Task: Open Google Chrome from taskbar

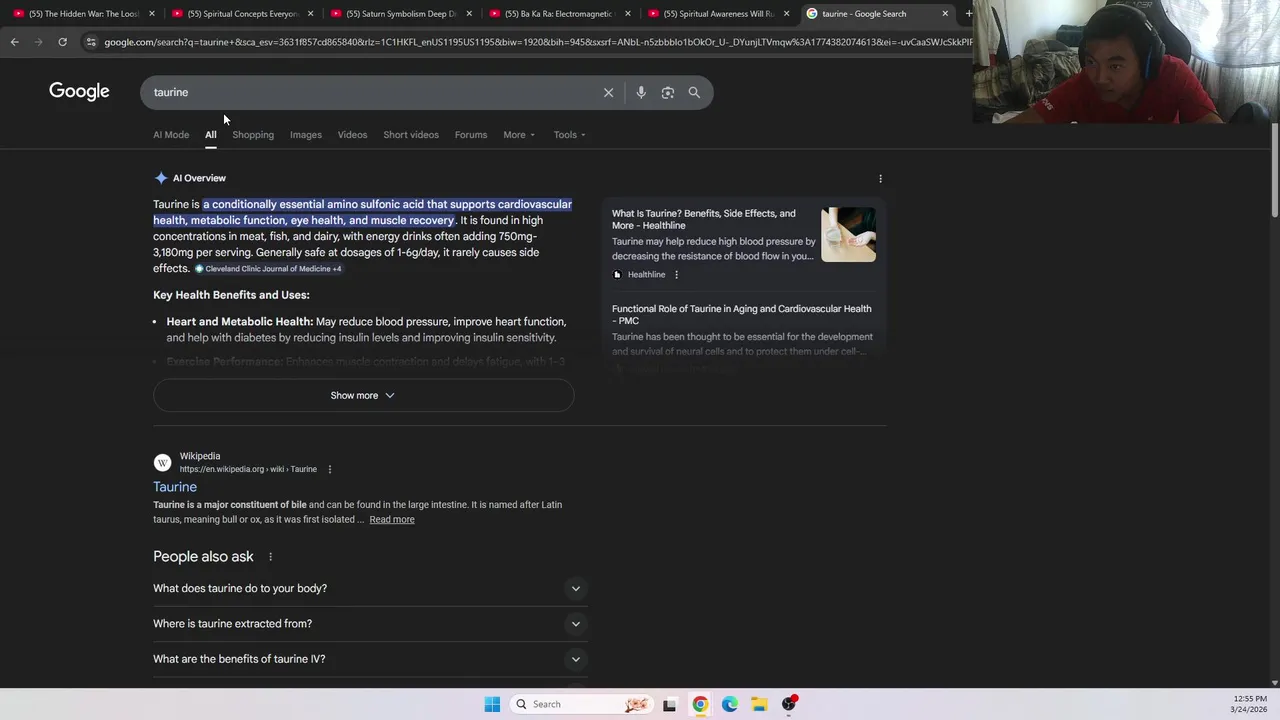Action: (x=700, y=704)
